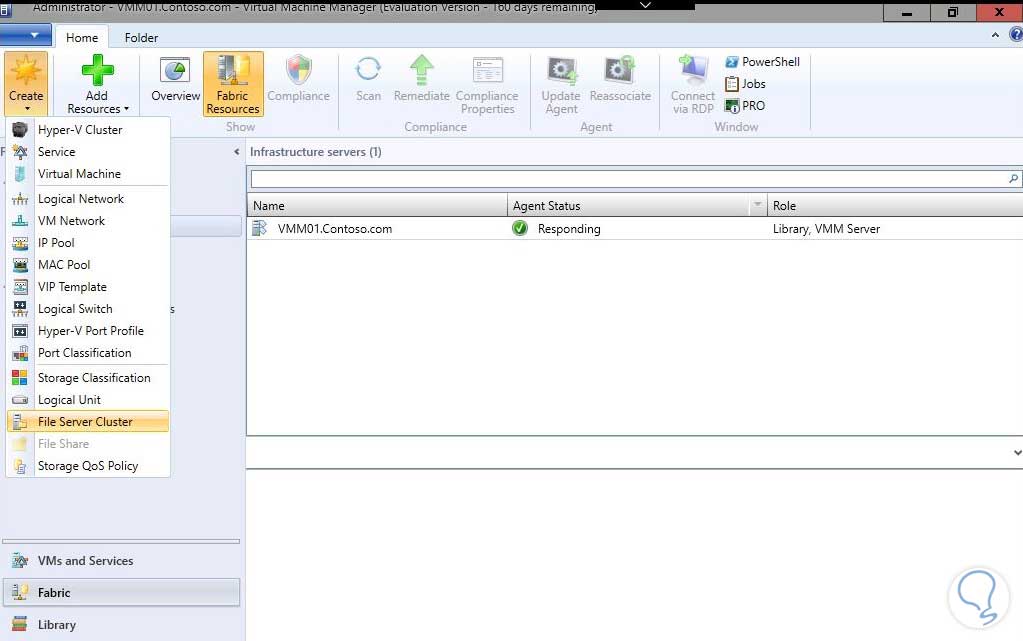The width and height of the screenshot is (1023, 641).
Task: Open the PowerShell window
Action: pos(762,62)
